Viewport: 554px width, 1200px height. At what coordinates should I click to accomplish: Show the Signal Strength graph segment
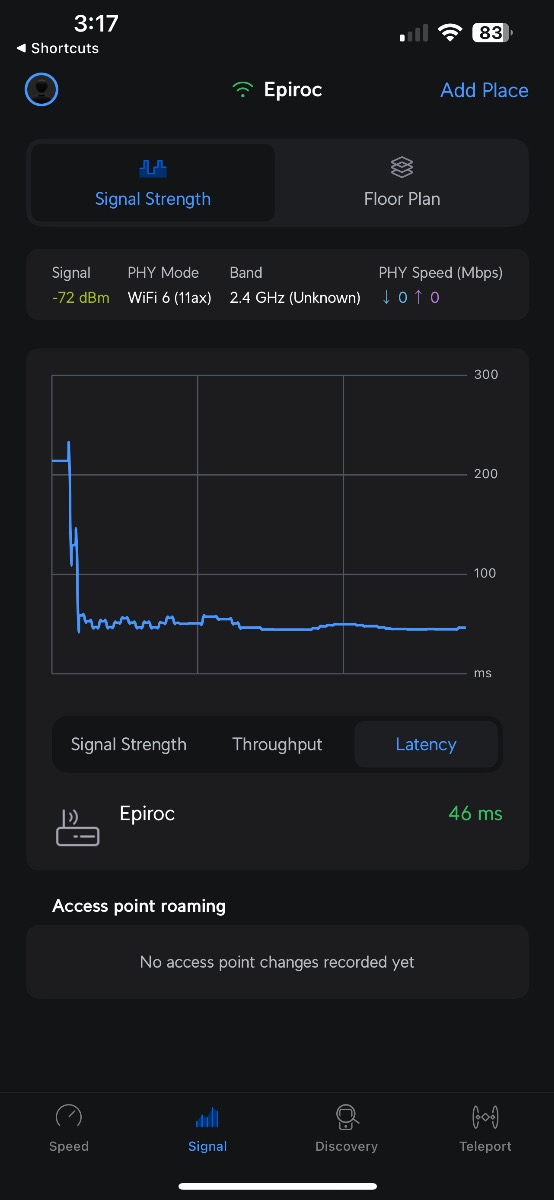click(129, 744)
